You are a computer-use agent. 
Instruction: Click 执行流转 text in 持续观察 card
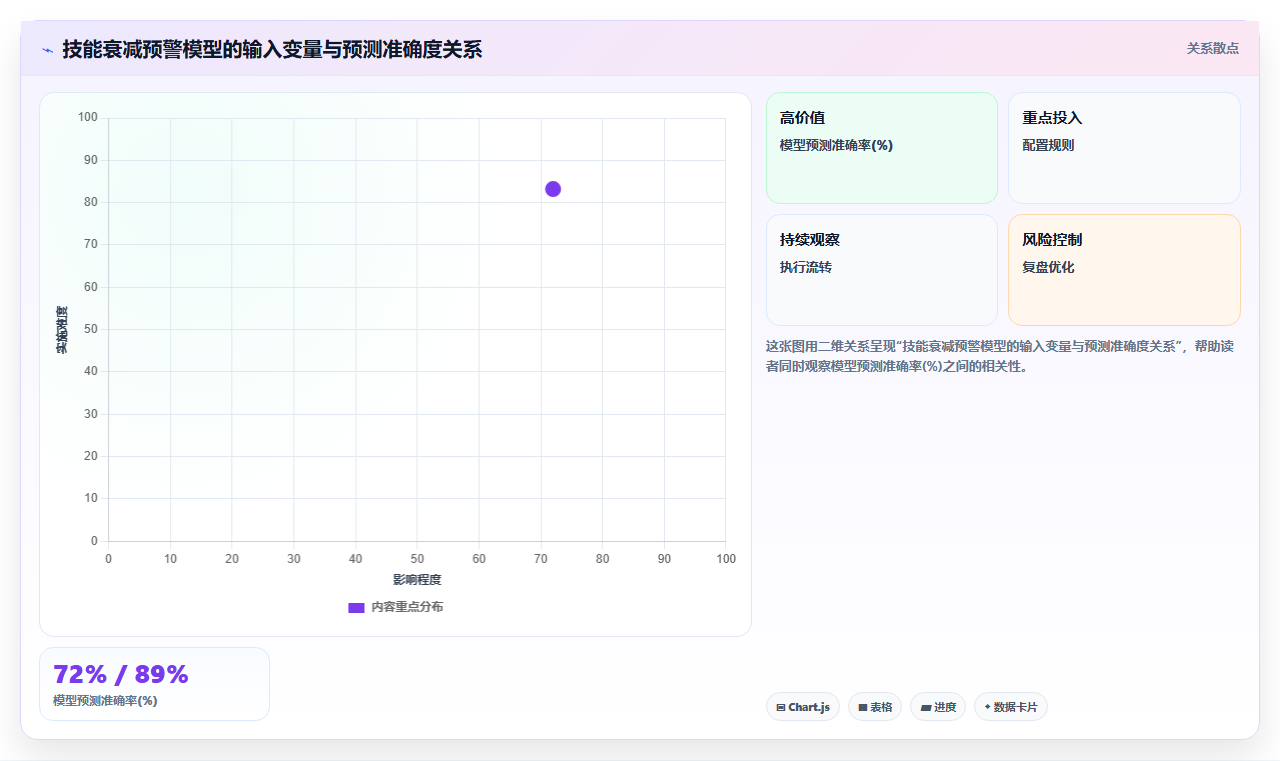click(x=806, y=267)
